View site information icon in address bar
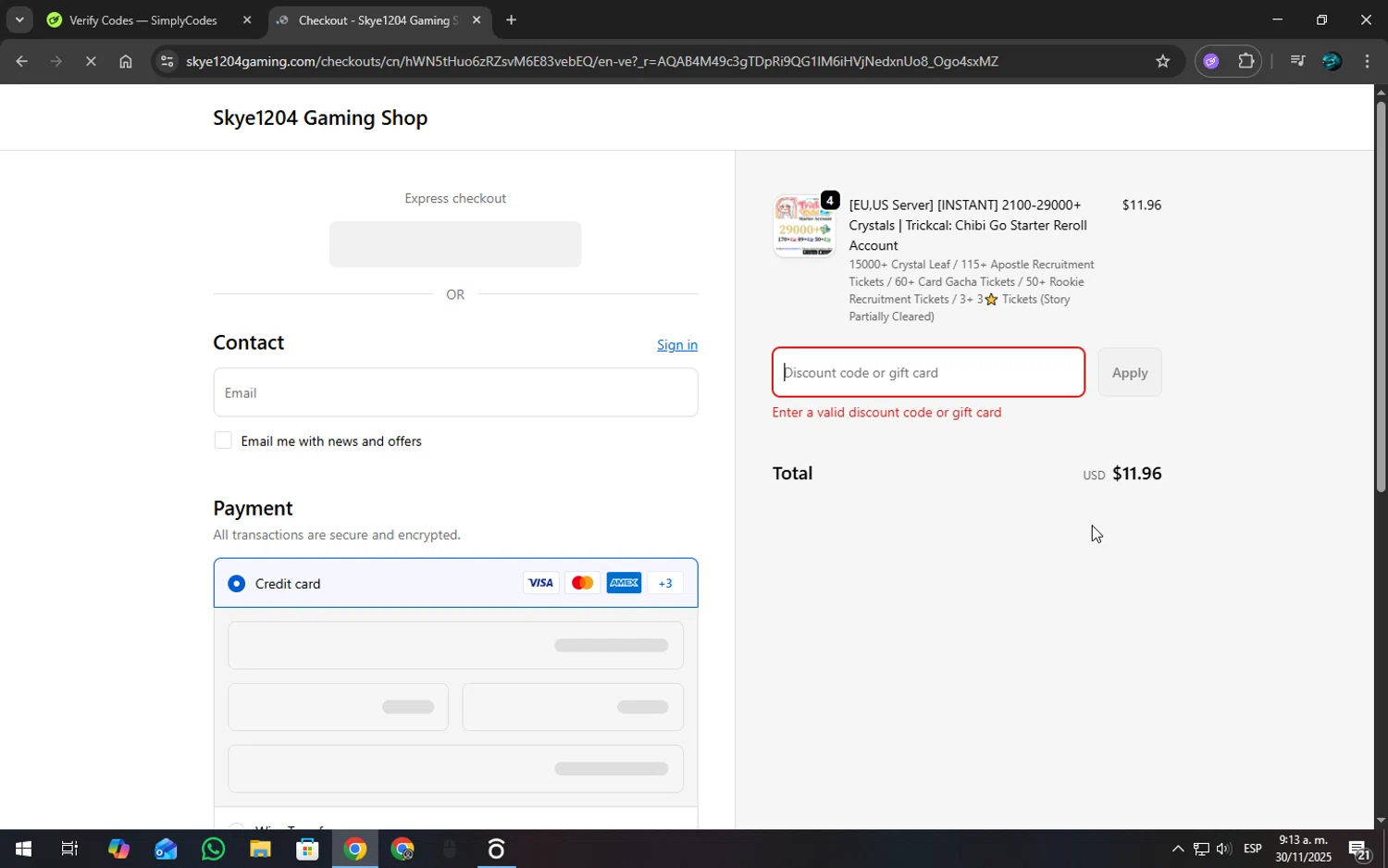 [x=167, y=62]
